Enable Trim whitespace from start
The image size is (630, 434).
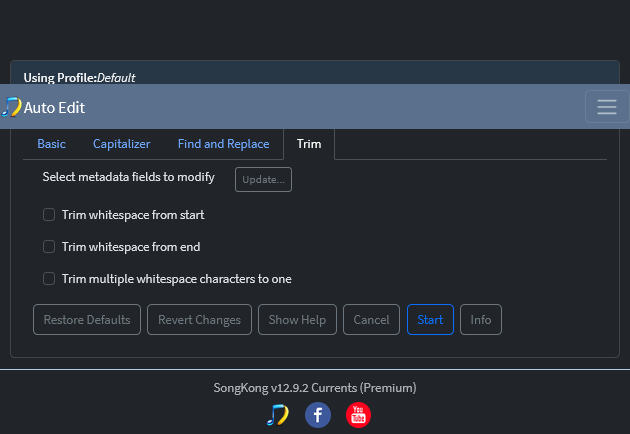tap(49, 215)
